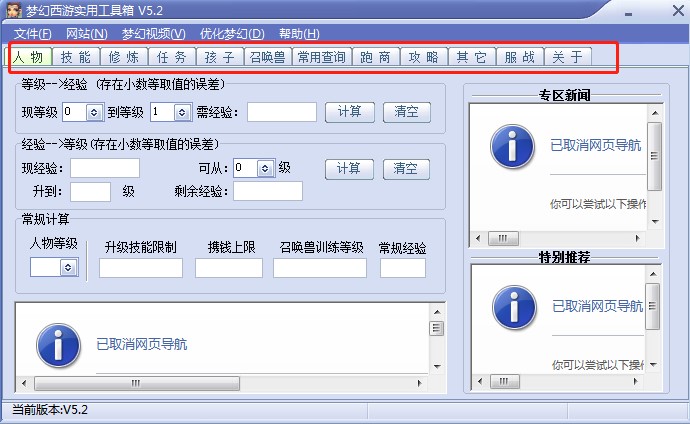Click the info icon in 特别推荐 panel
This screenshot has width=690, height=424.
(514, 307)
